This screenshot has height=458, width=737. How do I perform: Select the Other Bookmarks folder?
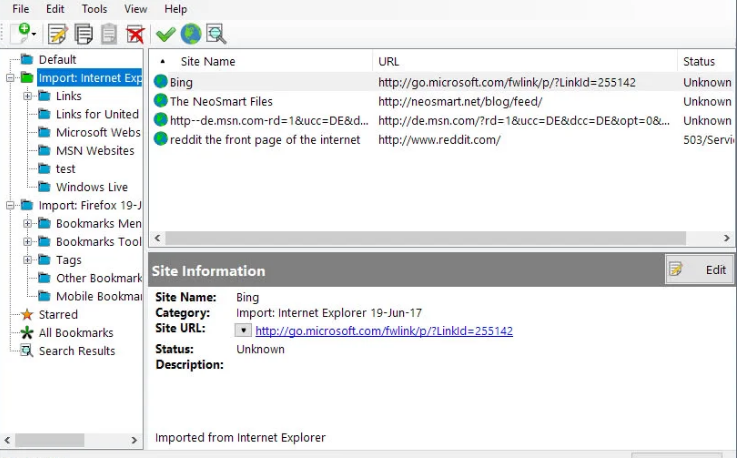coord(99,278)
